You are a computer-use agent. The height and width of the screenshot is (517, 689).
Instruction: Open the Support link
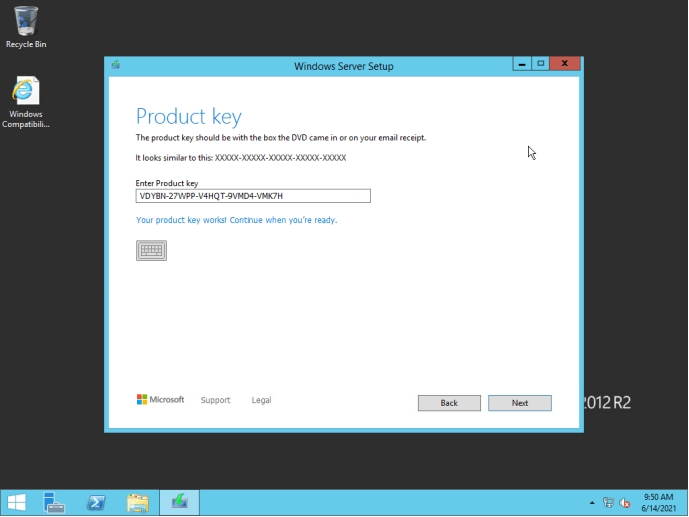coord(215,400)
